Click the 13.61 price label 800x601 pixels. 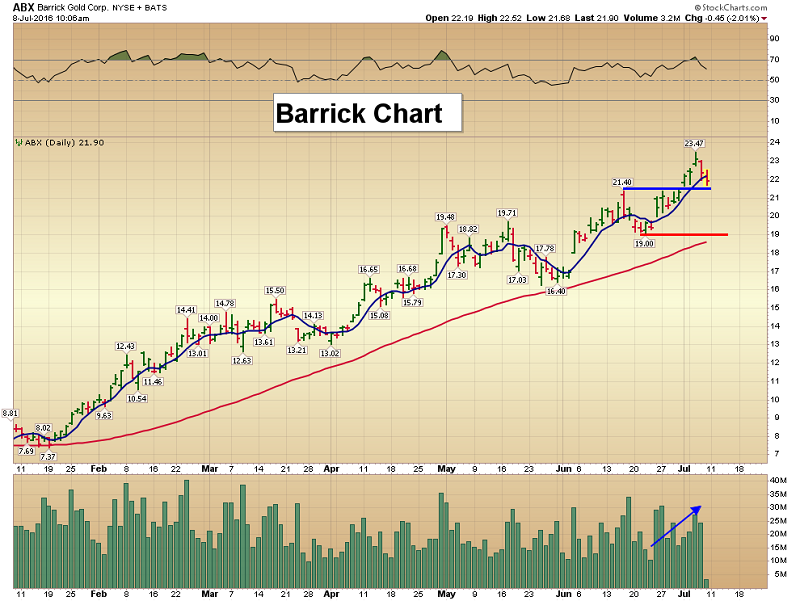point(264,342)
